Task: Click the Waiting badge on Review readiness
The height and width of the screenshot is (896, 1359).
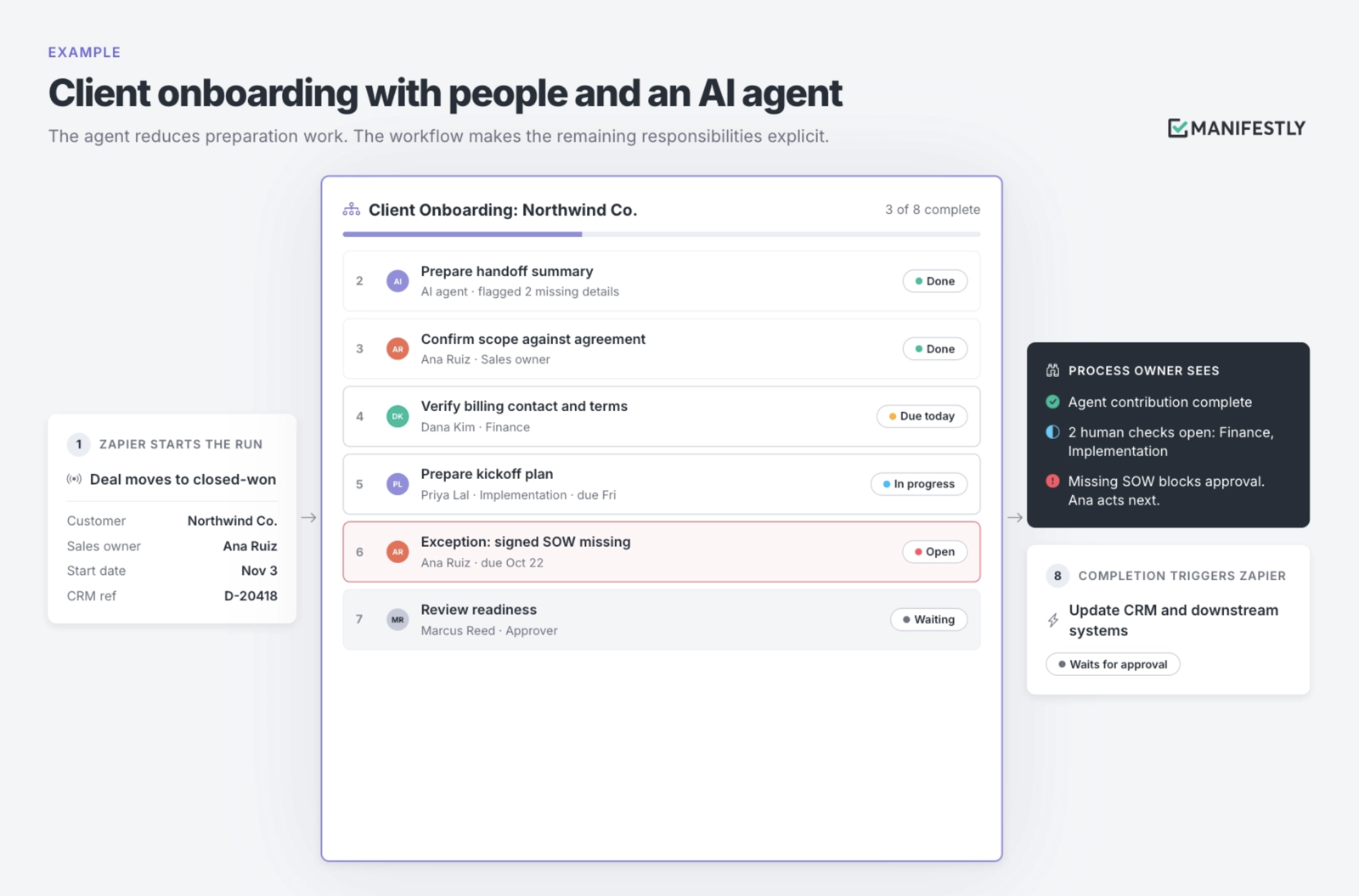Action: pos(928,620)
